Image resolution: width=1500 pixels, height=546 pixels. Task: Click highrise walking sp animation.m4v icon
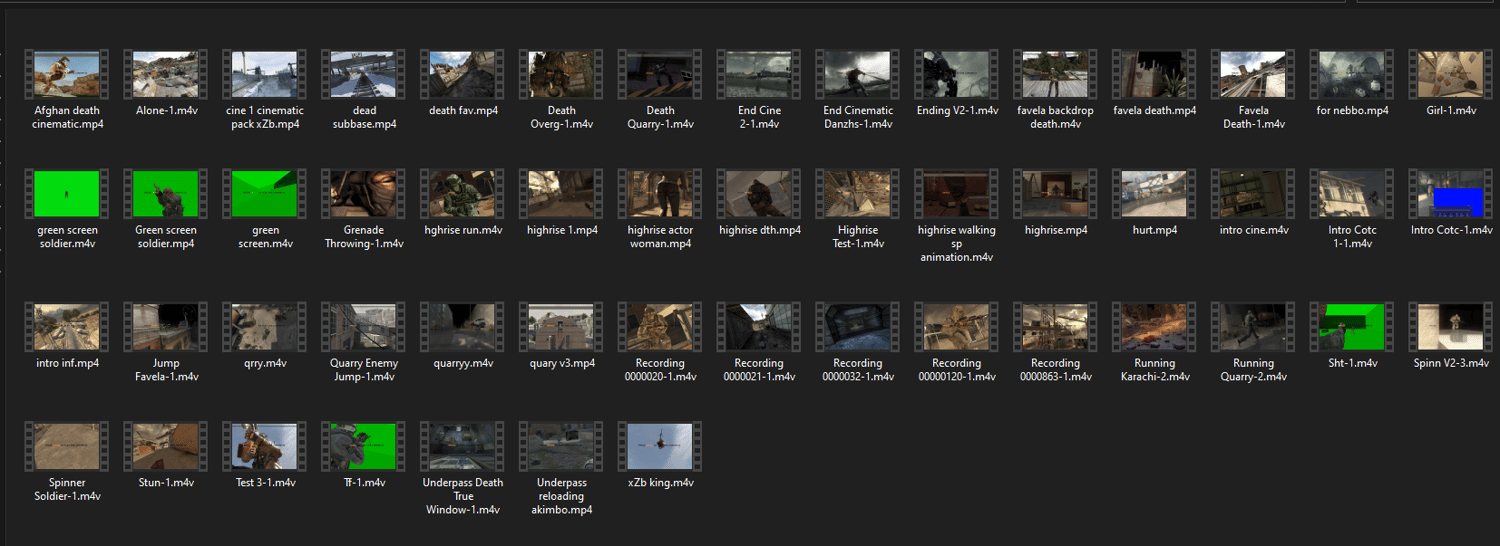point(958,194)
